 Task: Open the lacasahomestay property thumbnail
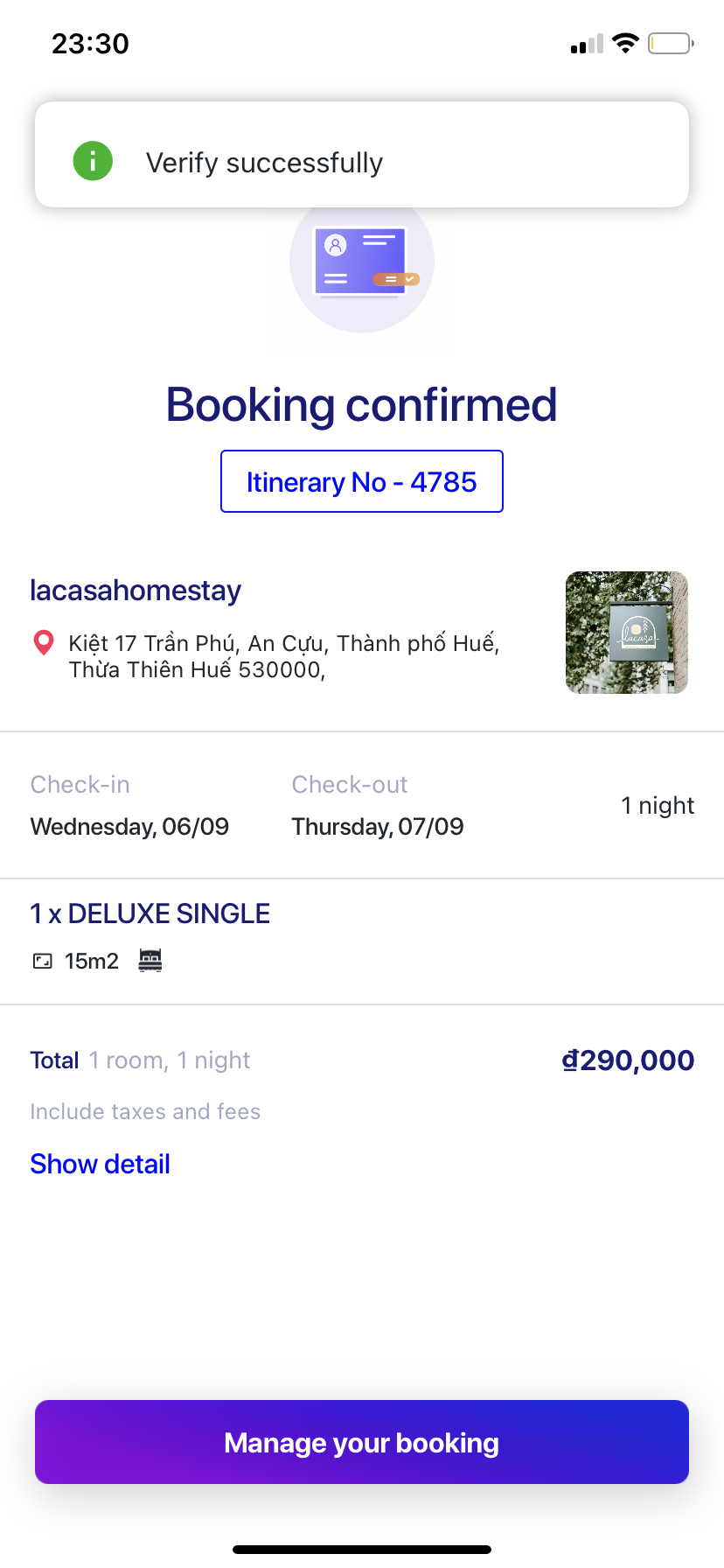(626, 633)
